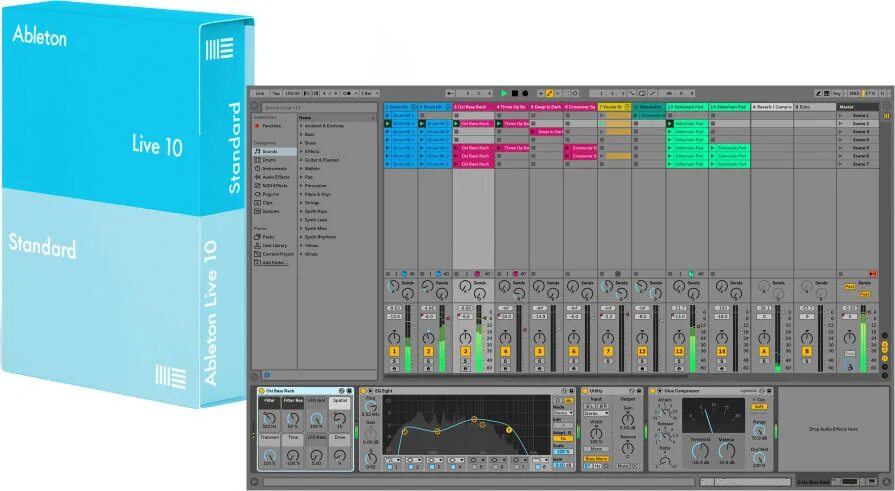Viewport: 895px width, 491px height.
Task: Select the A Reverb return track header
Action: click(x=772, y=107)
